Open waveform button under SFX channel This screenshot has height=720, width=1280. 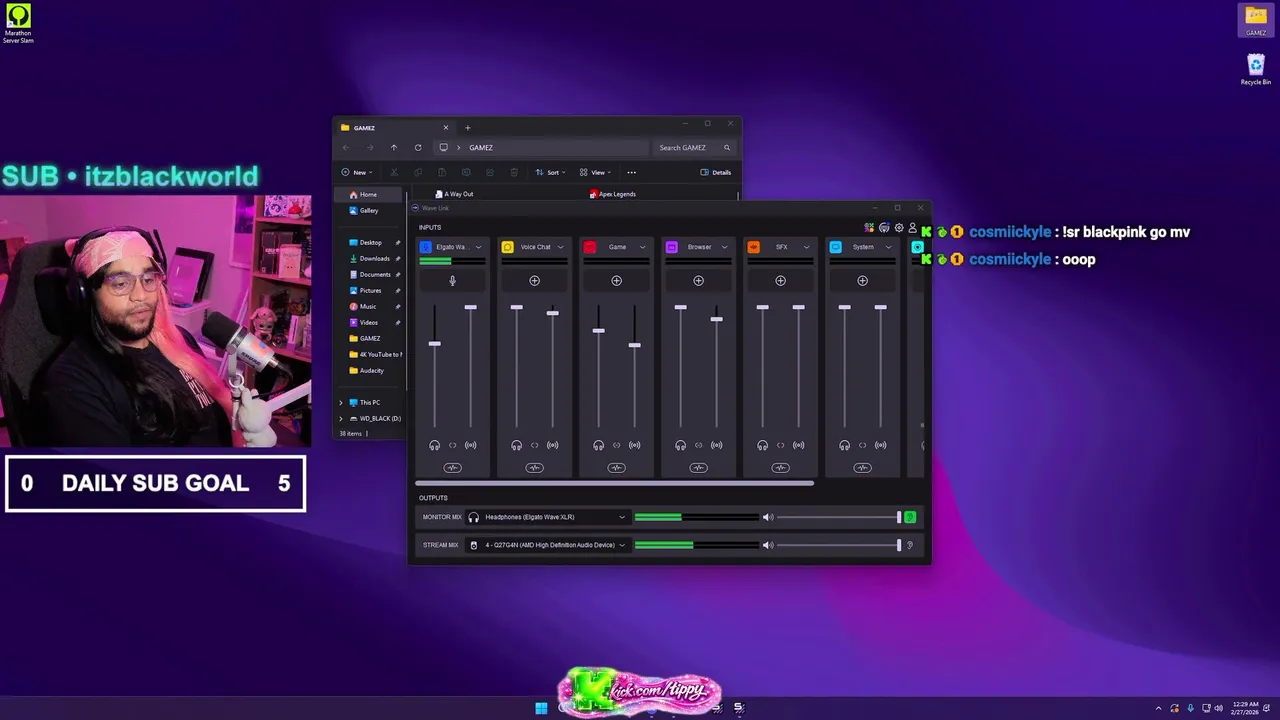click(x=780, y=468)
